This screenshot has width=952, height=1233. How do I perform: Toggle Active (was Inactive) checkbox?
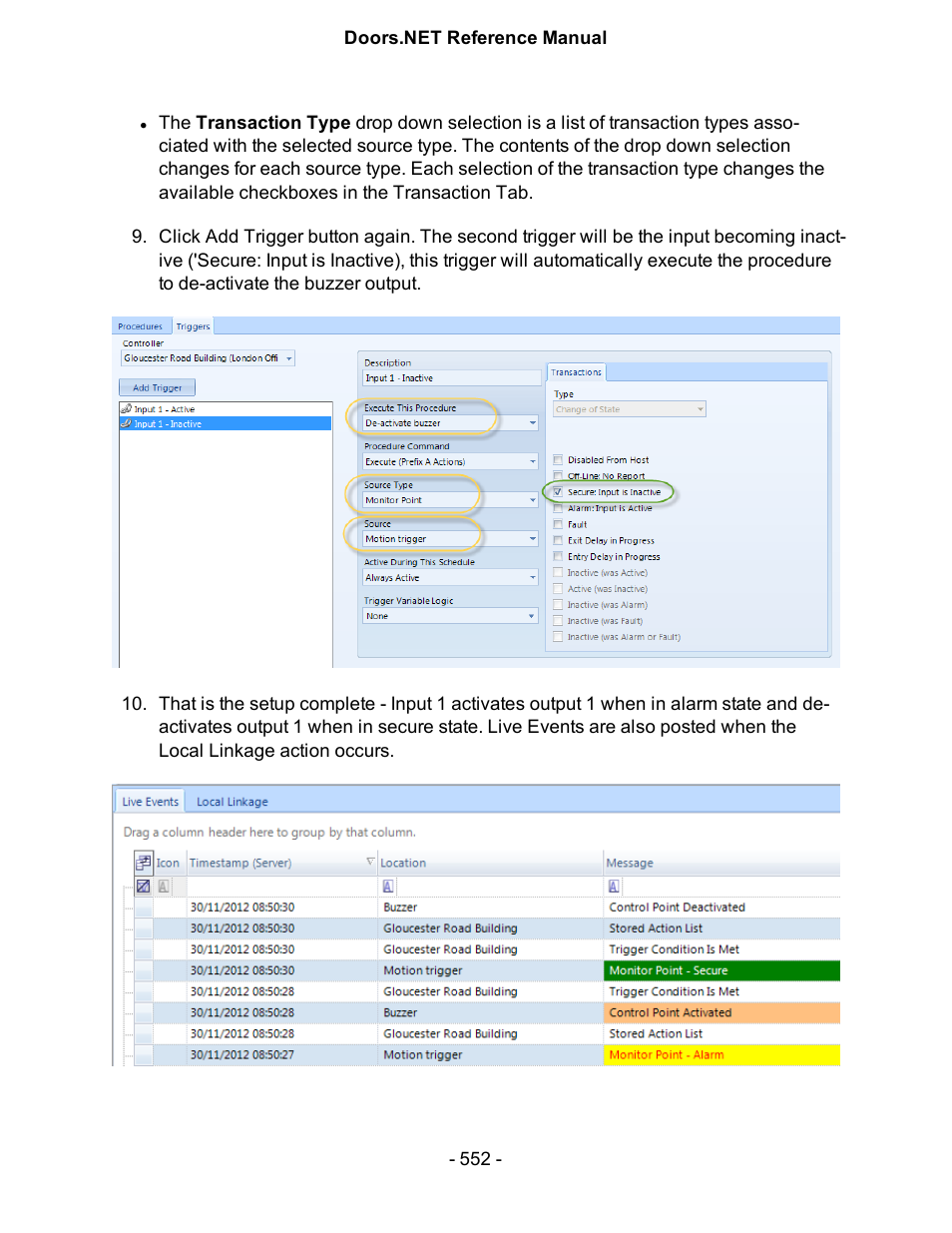(558, 589)
